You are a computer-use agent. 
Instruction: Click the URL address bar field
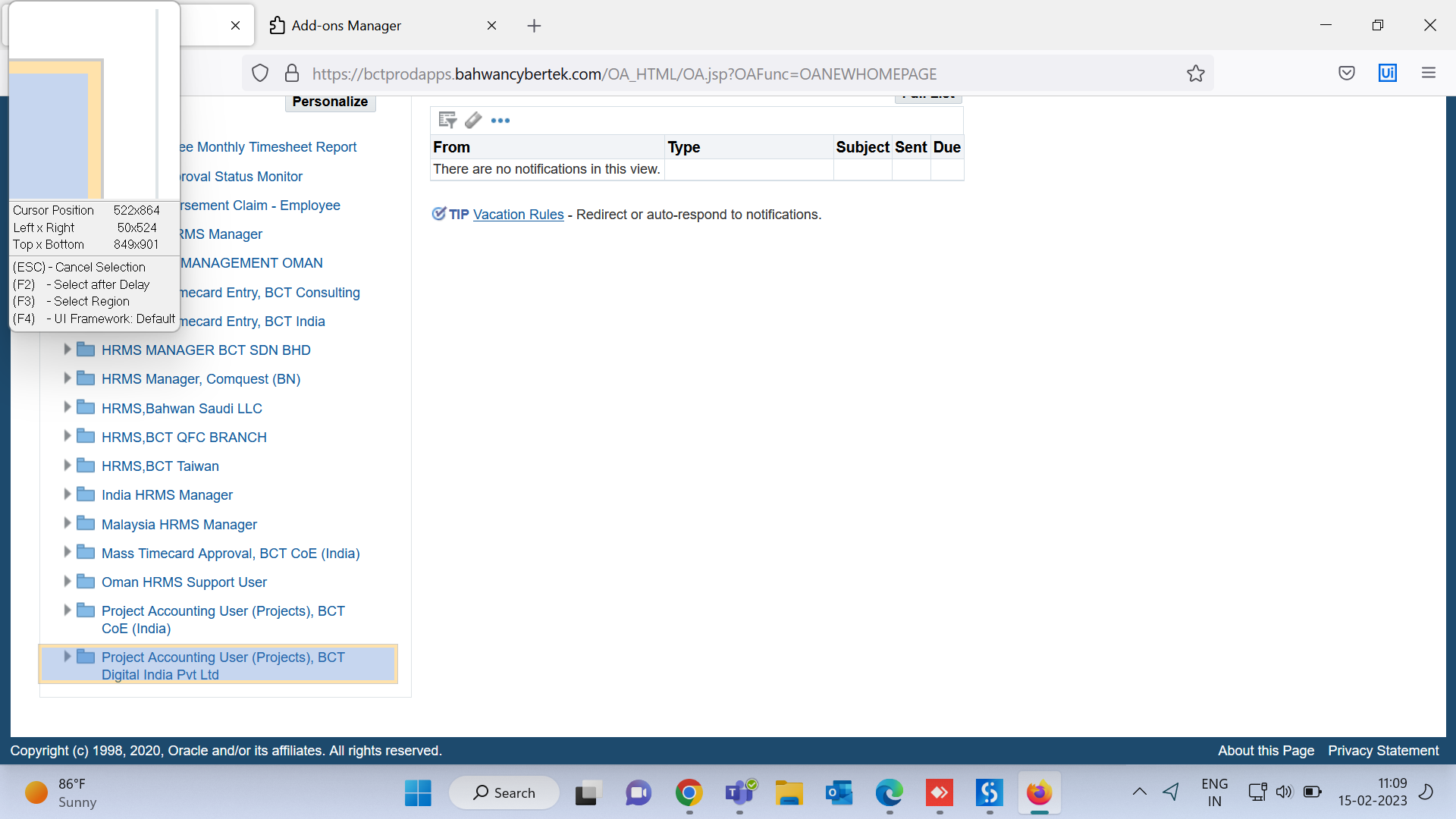click(x=682, y=74)
